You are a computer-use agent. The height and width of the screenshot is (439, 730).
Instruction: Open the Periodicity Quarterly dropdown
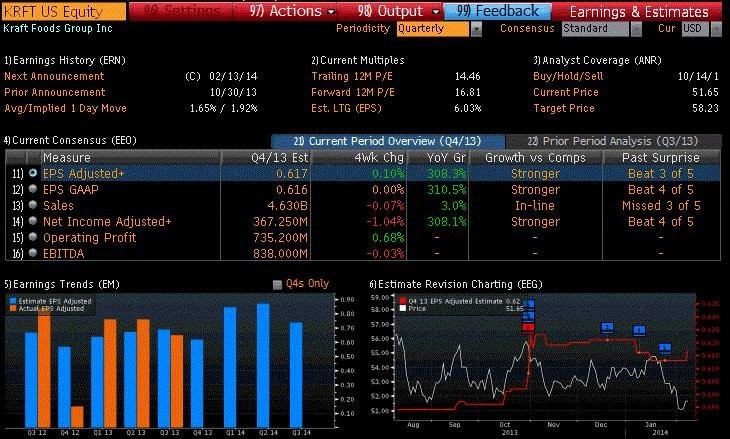pos(476,29)
